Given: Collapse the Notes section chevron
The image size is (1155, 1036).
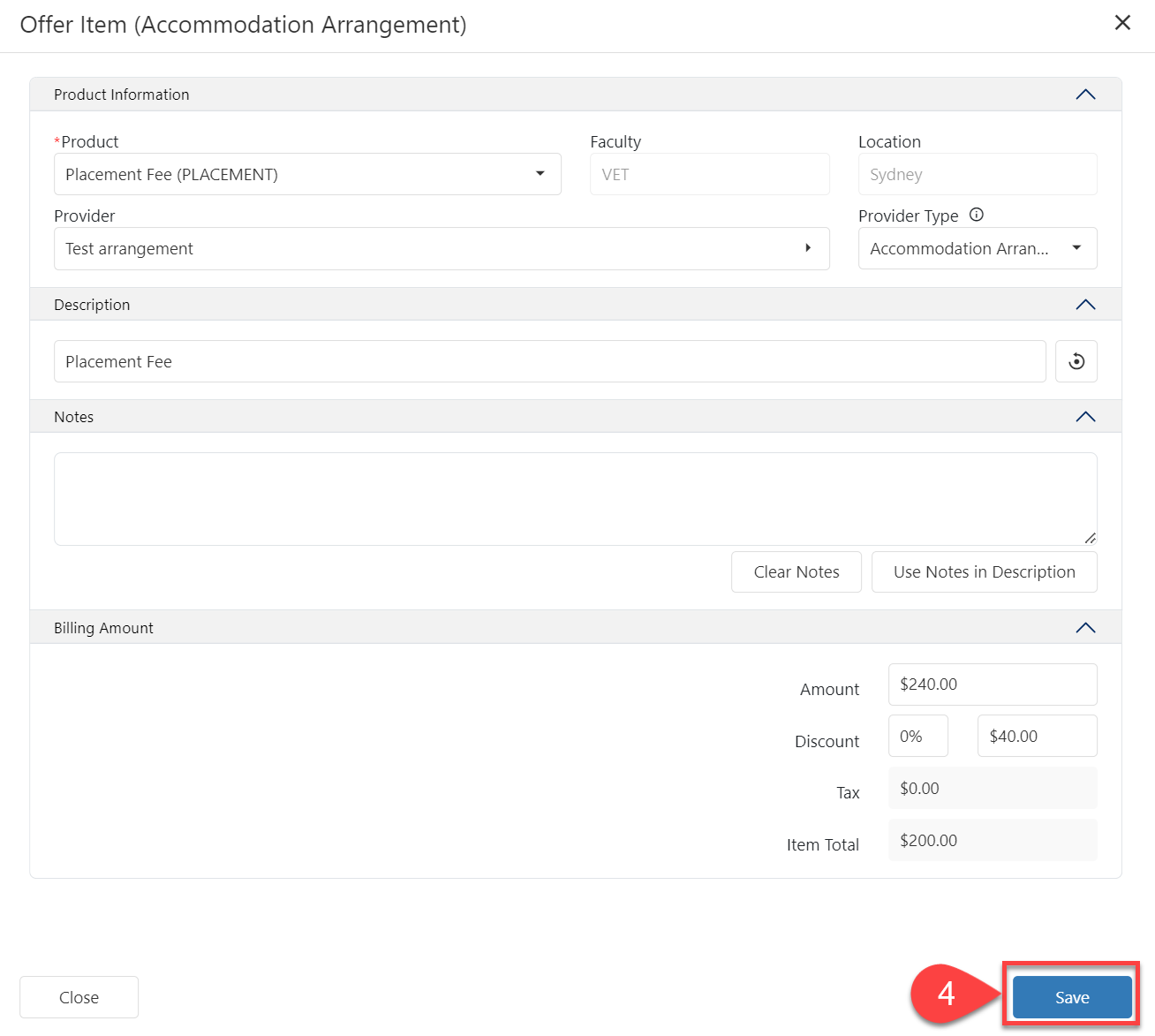Looking at the screenshot, I should point(1085,417).
